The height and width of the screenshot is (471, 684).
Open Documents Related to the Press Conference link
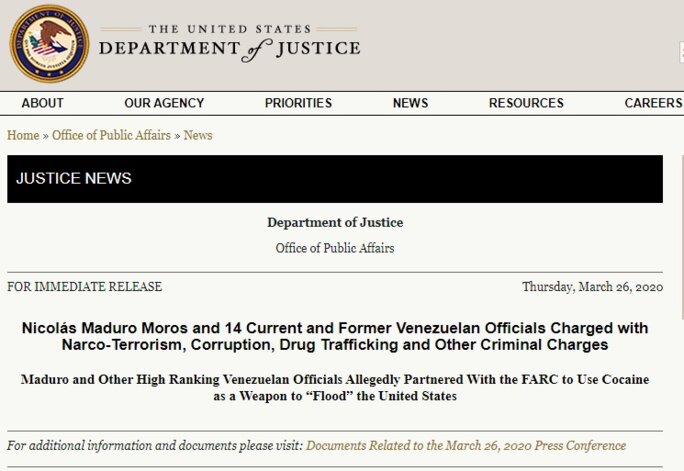tap(466, 445)
